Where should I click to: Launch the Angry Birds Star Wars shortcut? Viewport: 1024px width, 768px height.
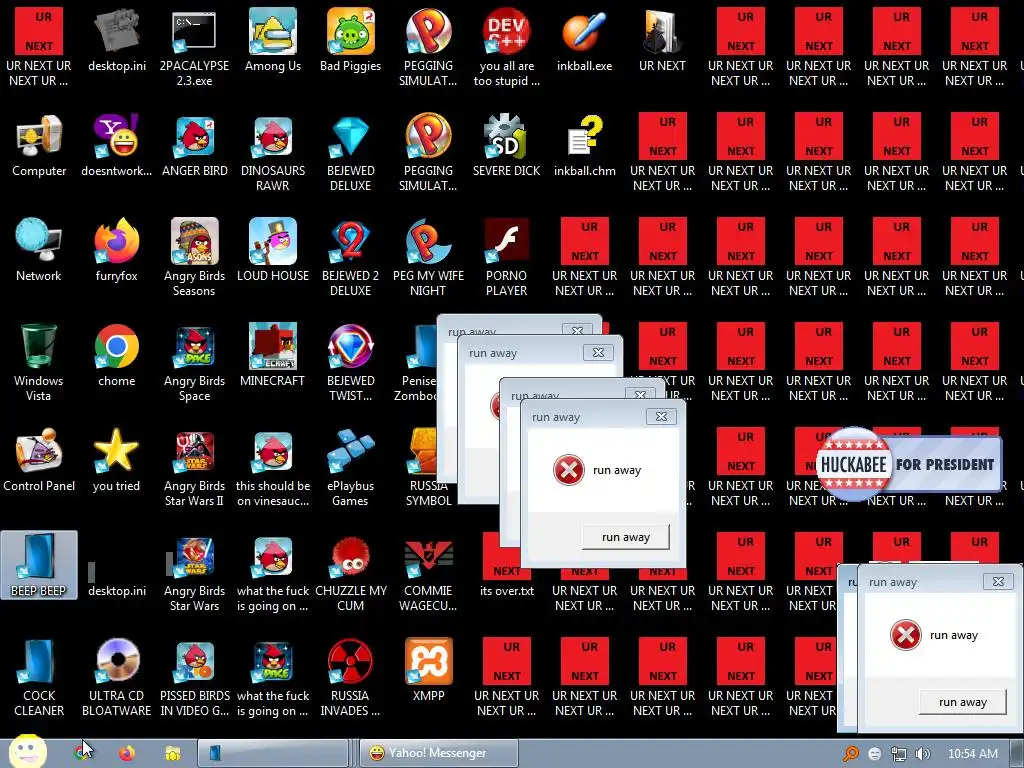point(195,573)
